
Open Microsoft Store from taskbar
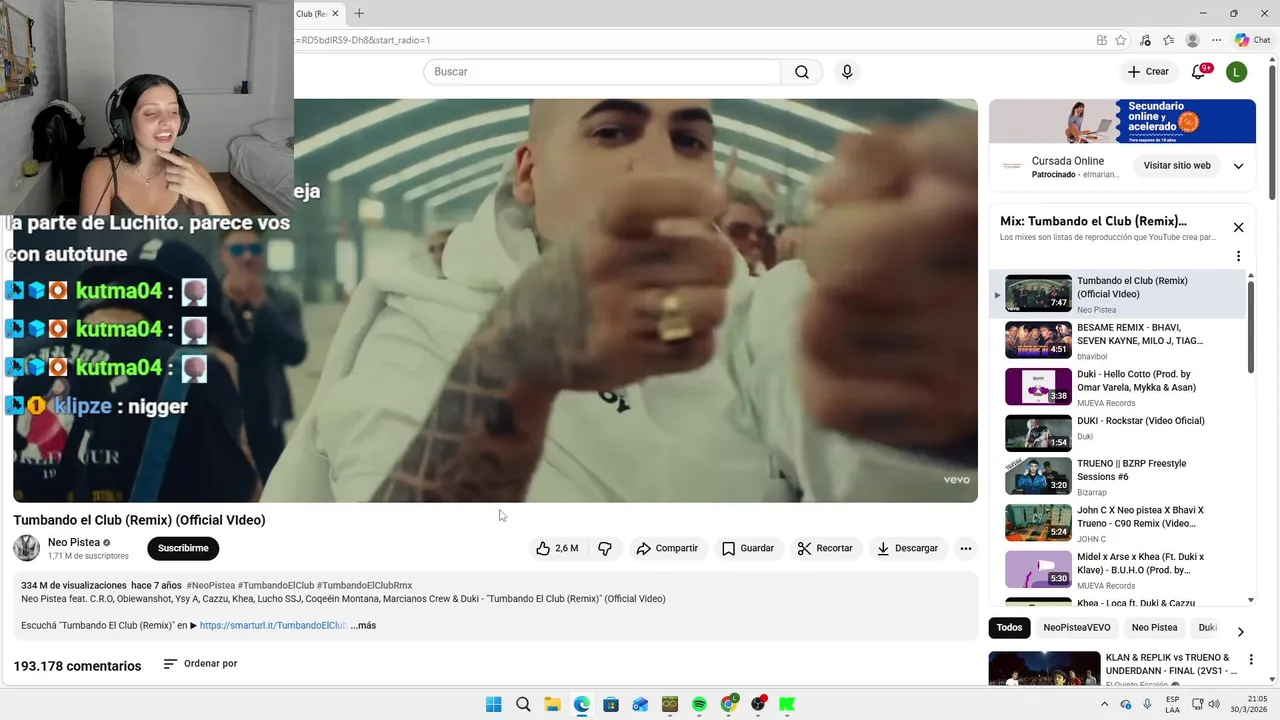pyautogui.click(x=611, y=704)
